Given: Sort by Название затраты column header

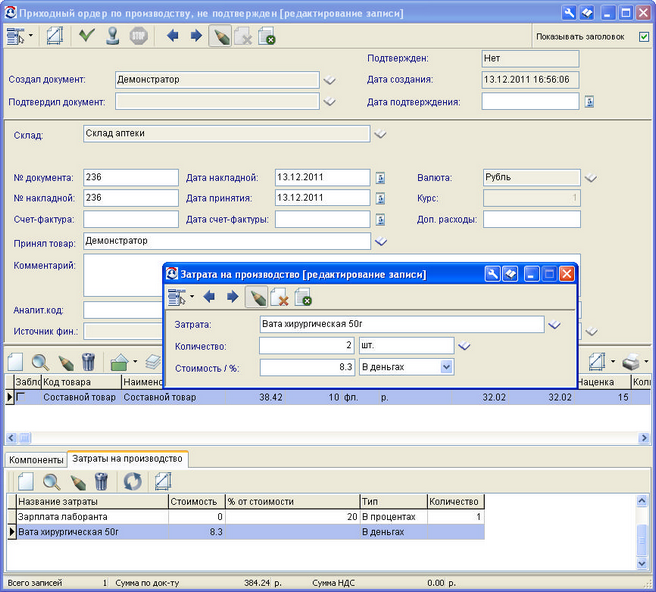Looking at the screenshot, I should pyautogui.click(x=92, y=502).
